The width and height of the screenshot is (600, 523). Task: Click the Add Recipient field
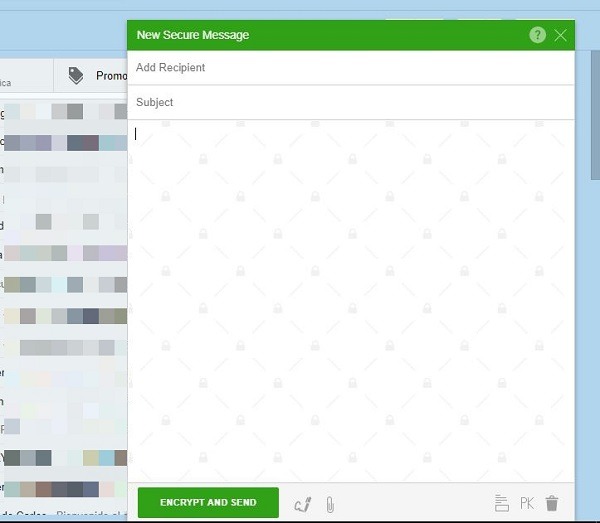coord(351,68)
